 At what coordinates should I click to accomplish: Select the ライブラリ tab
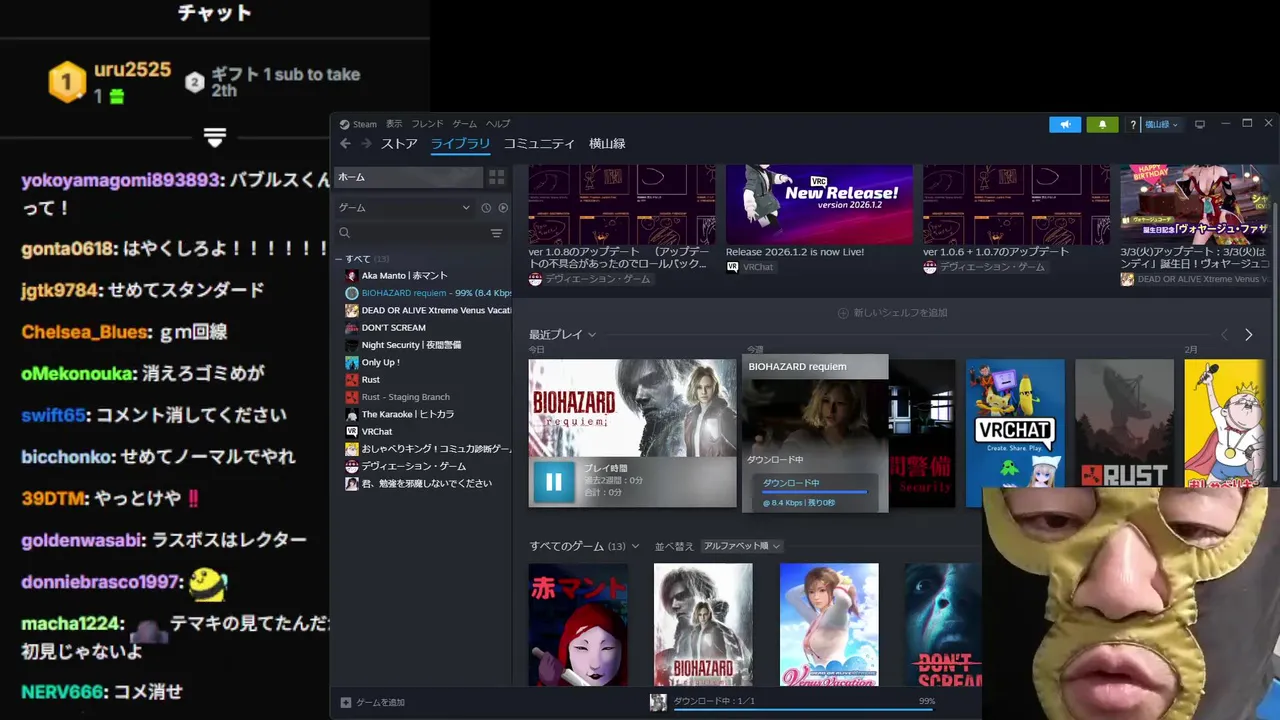[460, 144]
